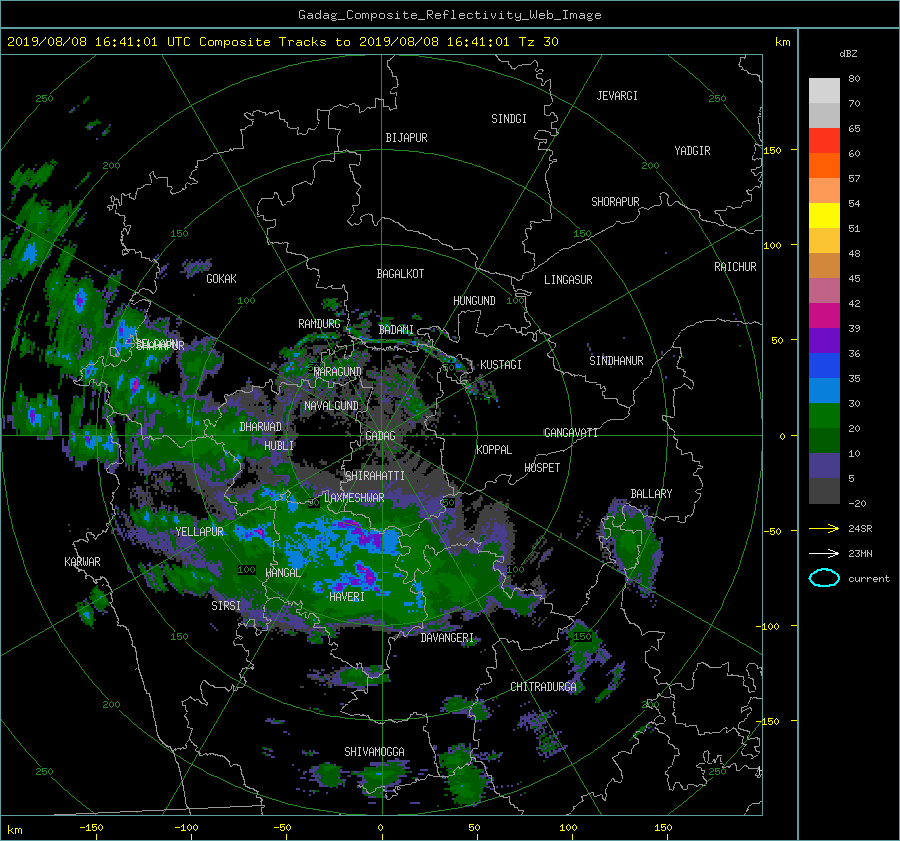Click the SHORAPUR city label

click(615, 202)
